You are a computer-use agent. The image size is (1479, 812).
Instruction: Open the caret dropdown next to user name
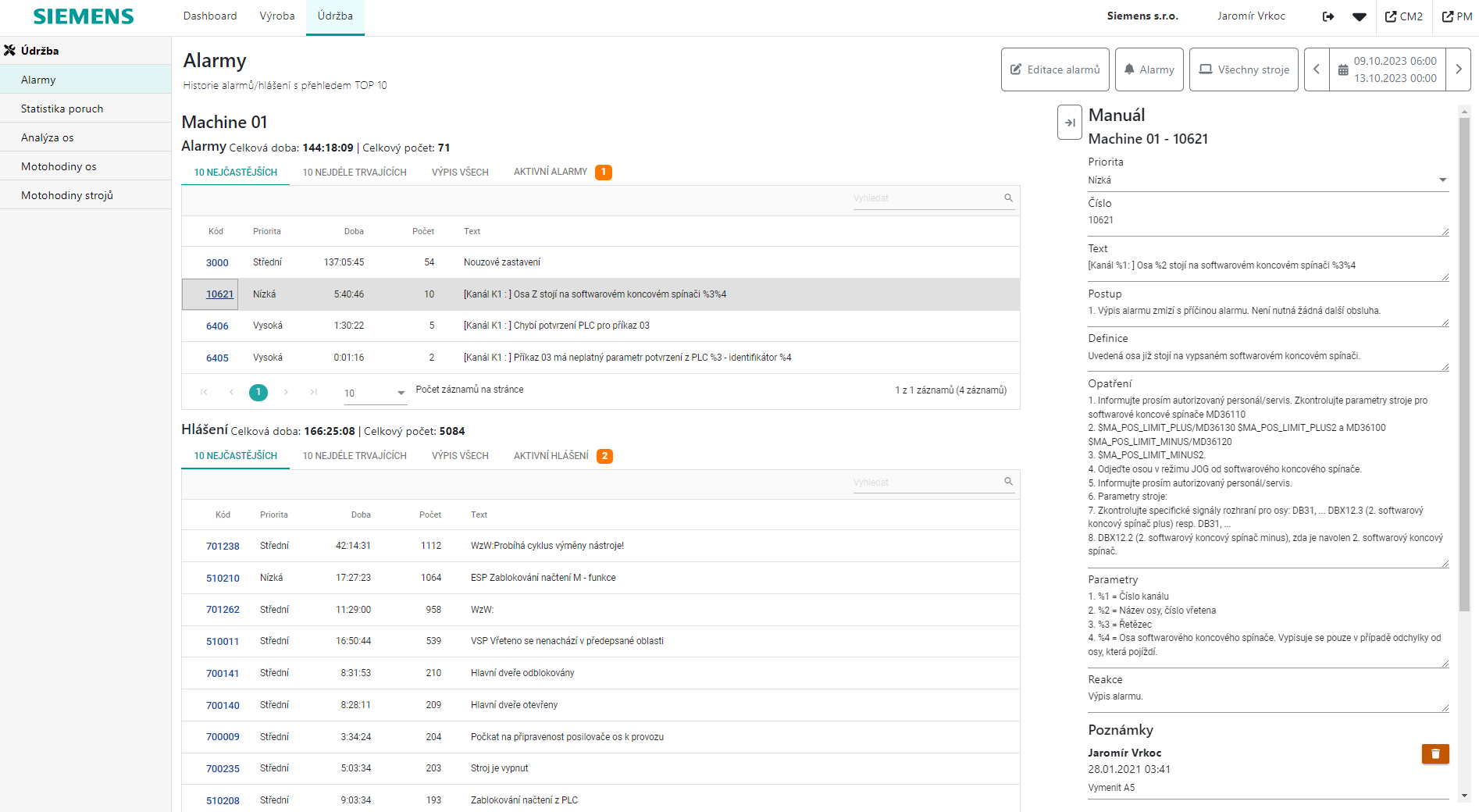click(x=1359, y=16)
